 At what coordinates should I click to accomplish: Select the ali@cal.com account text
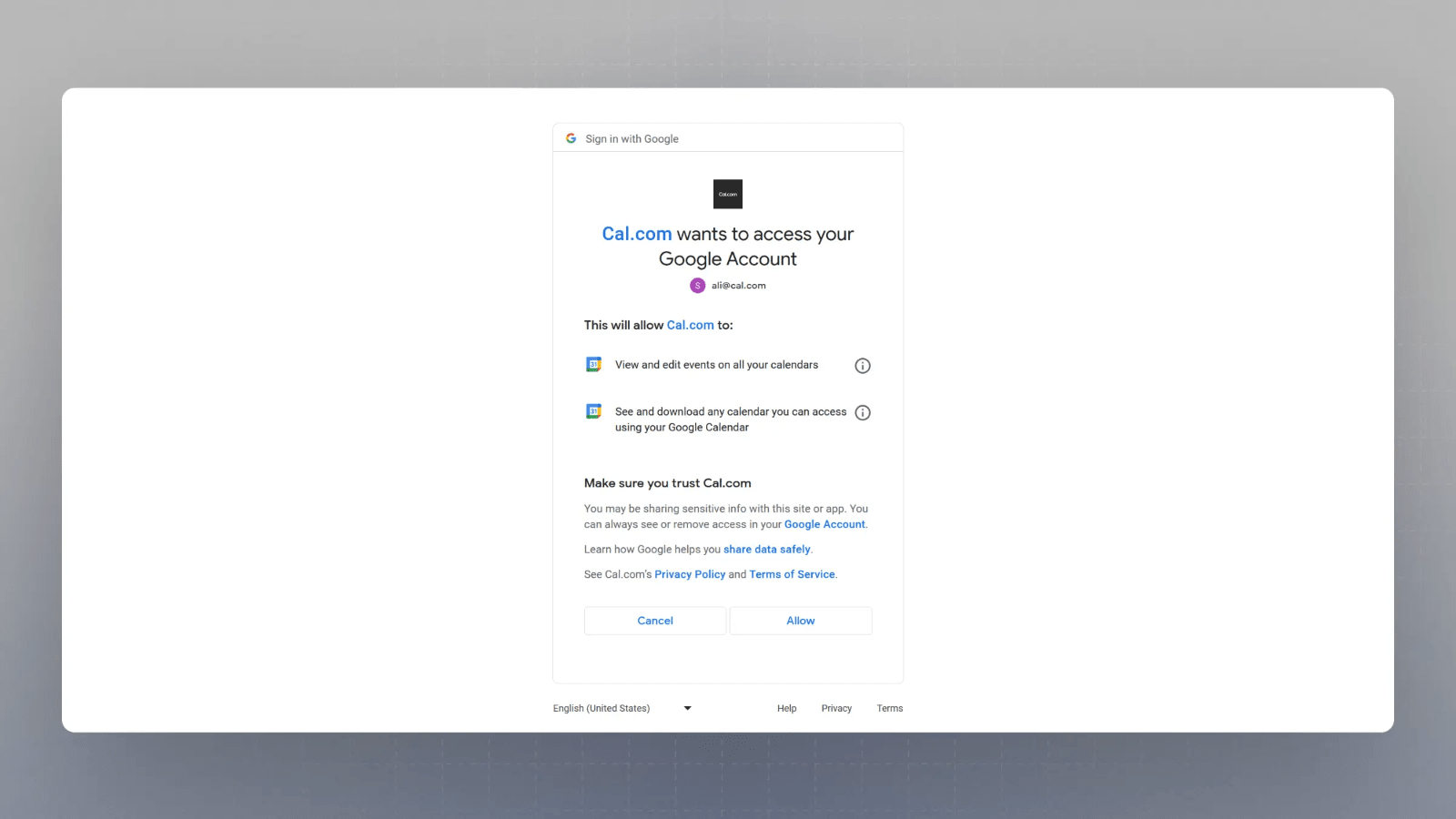pos(739,286)
